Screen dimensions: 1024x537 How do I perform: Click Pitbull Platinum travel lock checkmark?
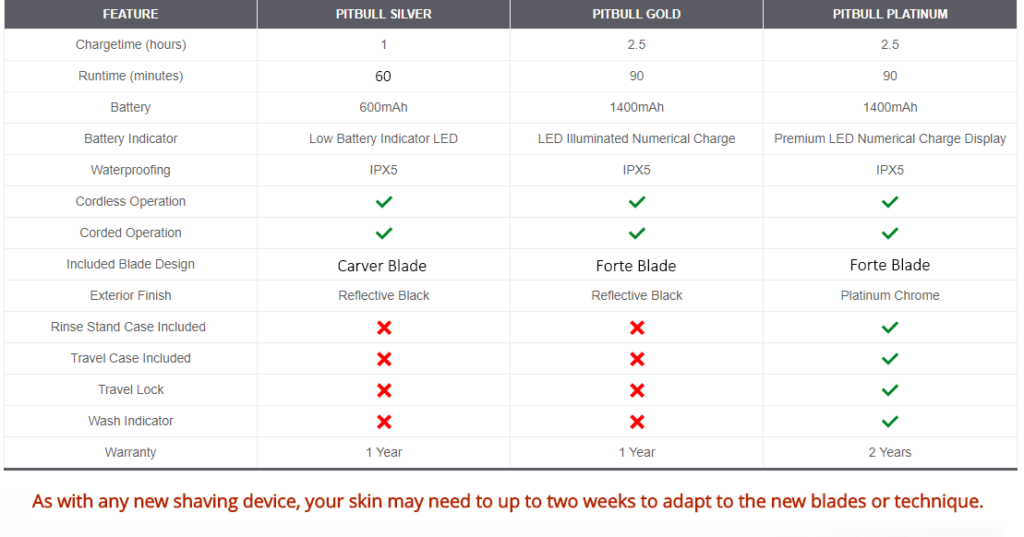click(x=890, y=390)
